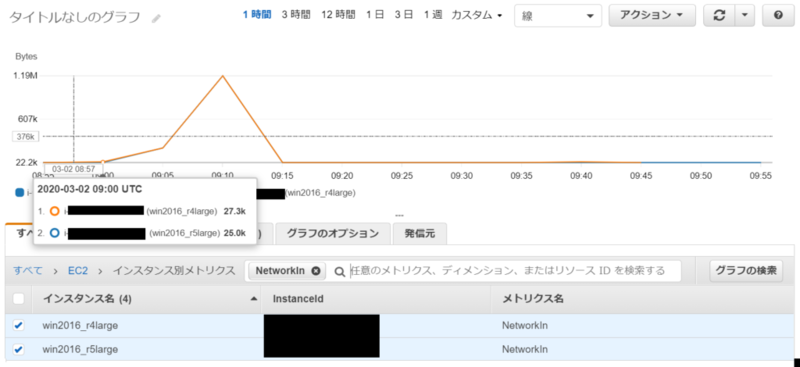Remove the NetworkIn filter with its x icon
Image resolution: width=800 pixels, height=367 pixels.
(x=316, y=271)
